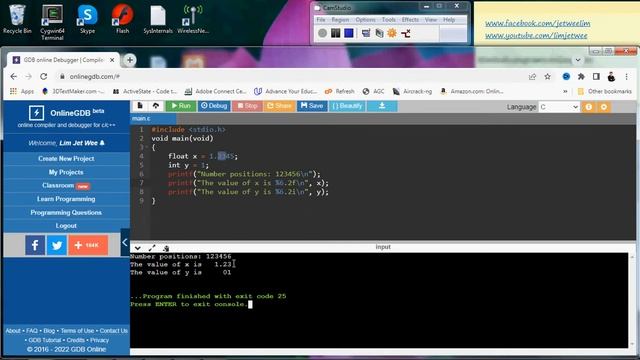Open the Contact Us footer link
This screenshot has height=360, width=640.
point(113,331)
